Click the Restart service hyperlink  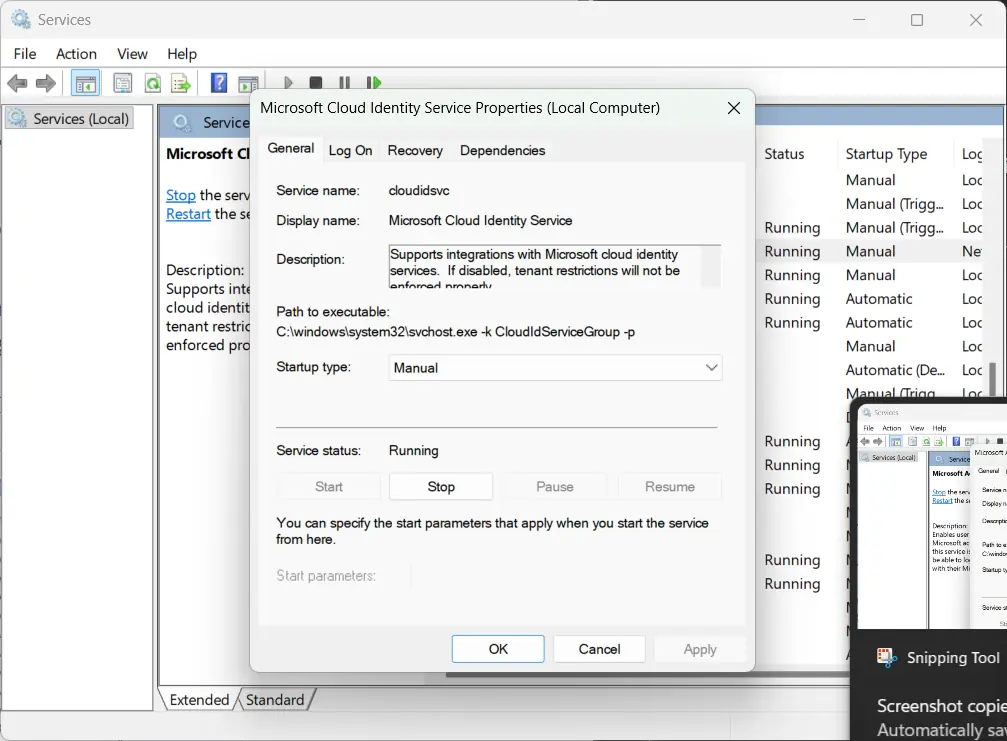[x=187, y=213]
